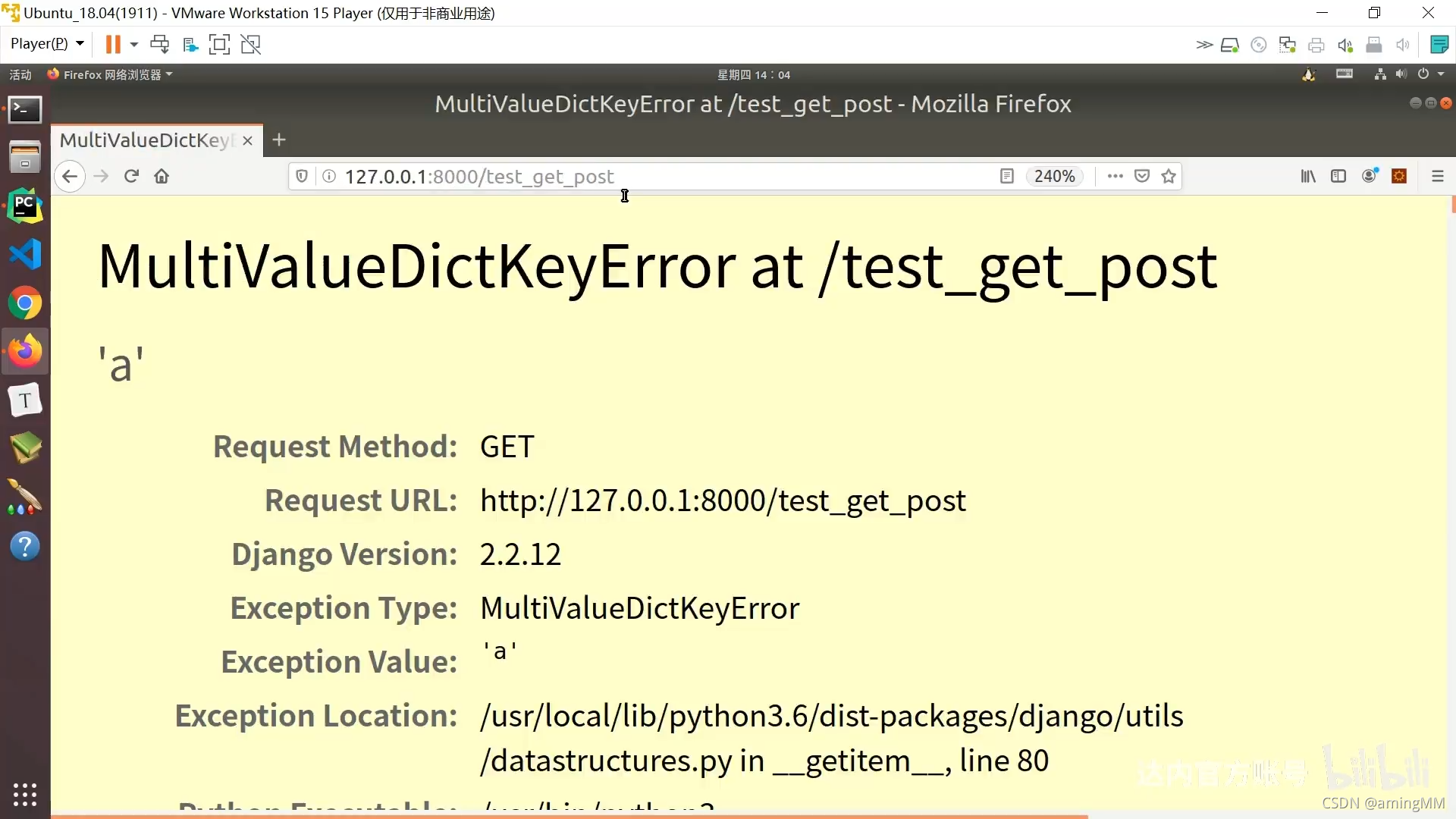Viewport: 1456px width, 819px height.
Task: Open Firefox hamburger menu
Action: coord(1437,176)
